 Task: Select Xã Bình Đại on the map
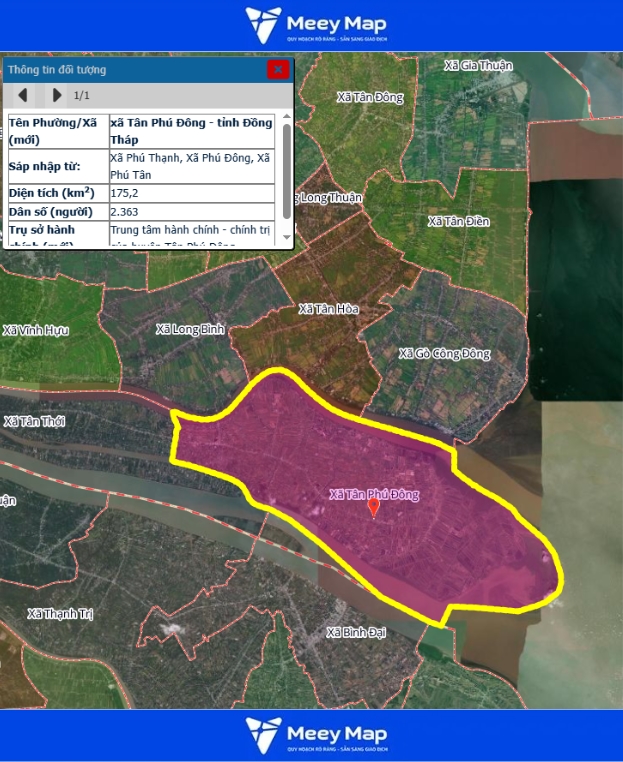(356, 632)
